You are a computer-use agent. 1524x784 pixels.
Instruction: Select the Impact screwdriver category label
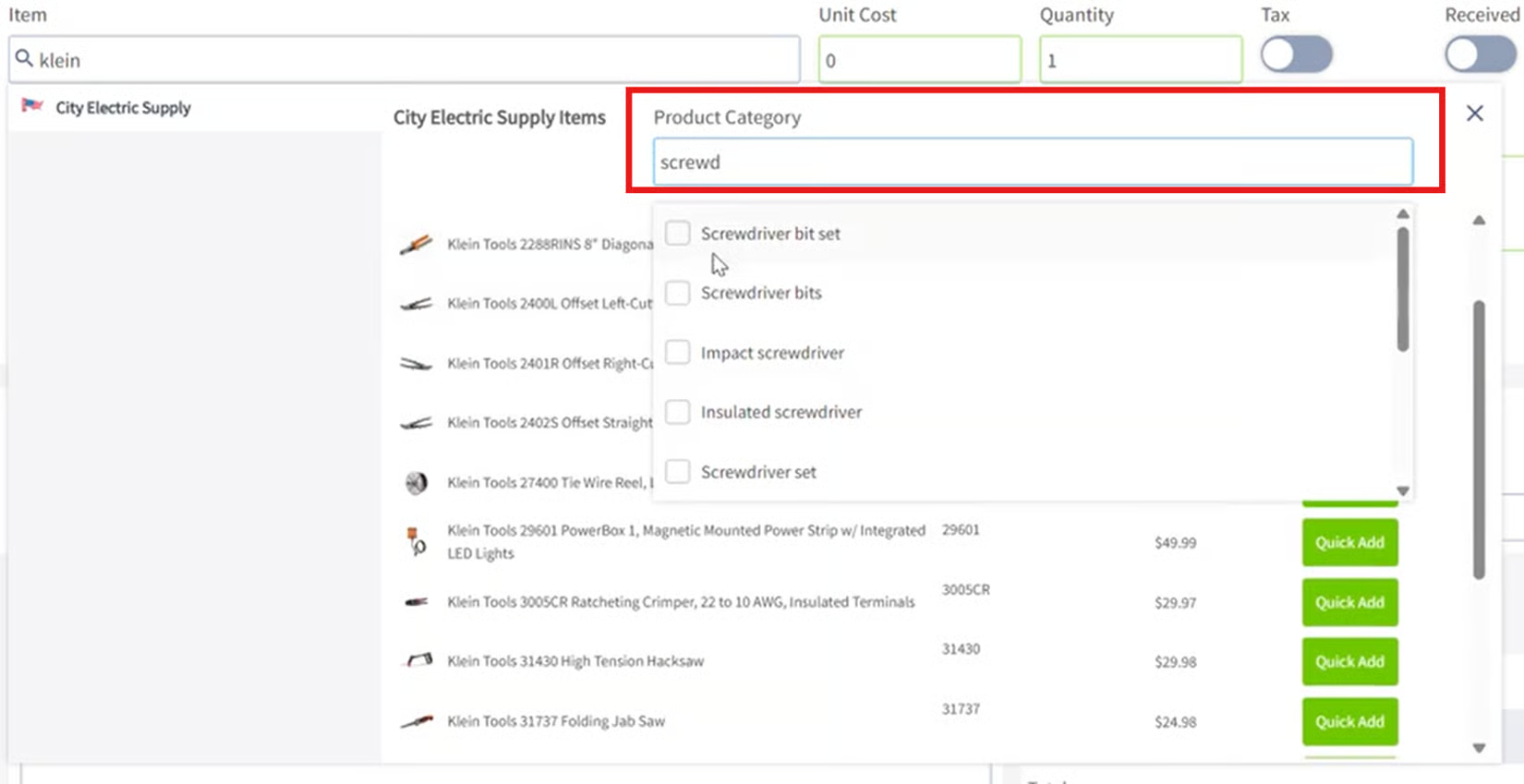click(772, 353)
